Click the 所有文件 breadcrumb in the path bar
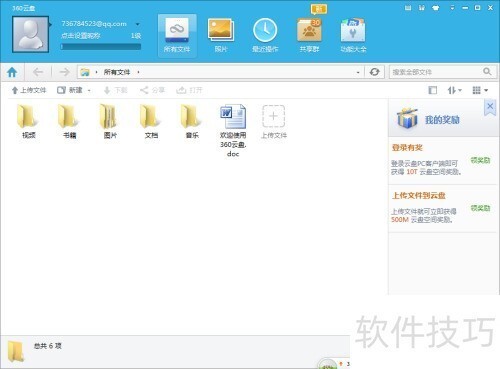 pos(117,72)
